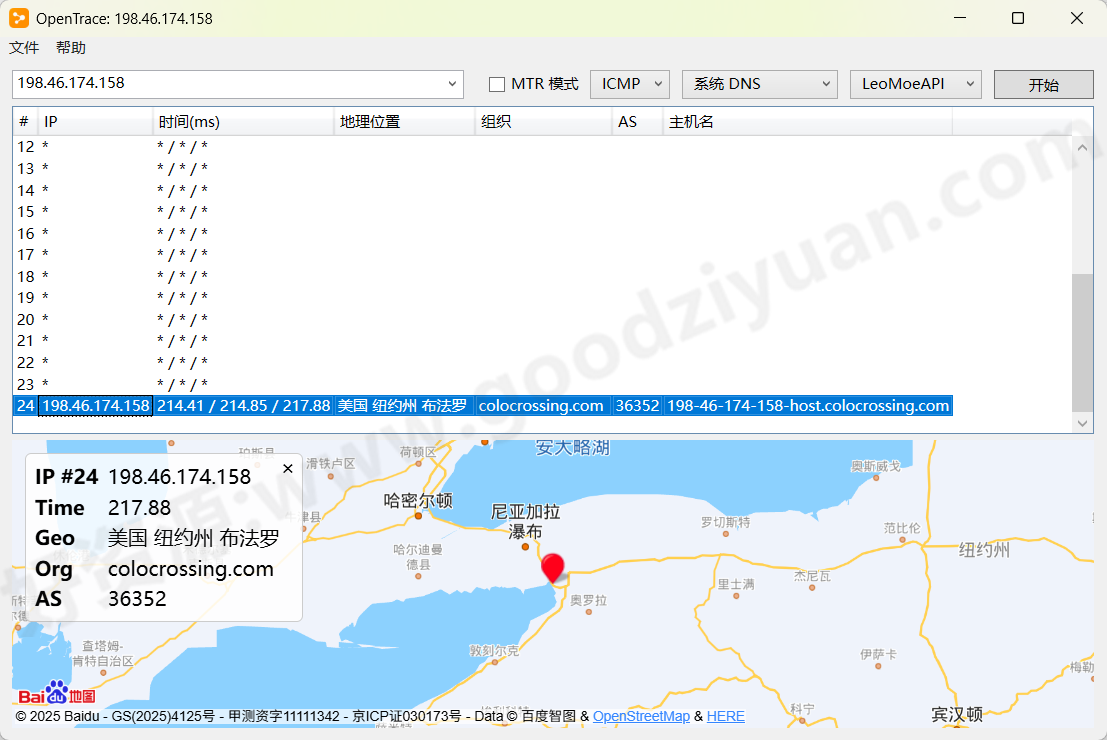Click the OpenTrace application icon in the title bar
Image resolution: width=1107 pixels, height=740 pixels.
19,17
